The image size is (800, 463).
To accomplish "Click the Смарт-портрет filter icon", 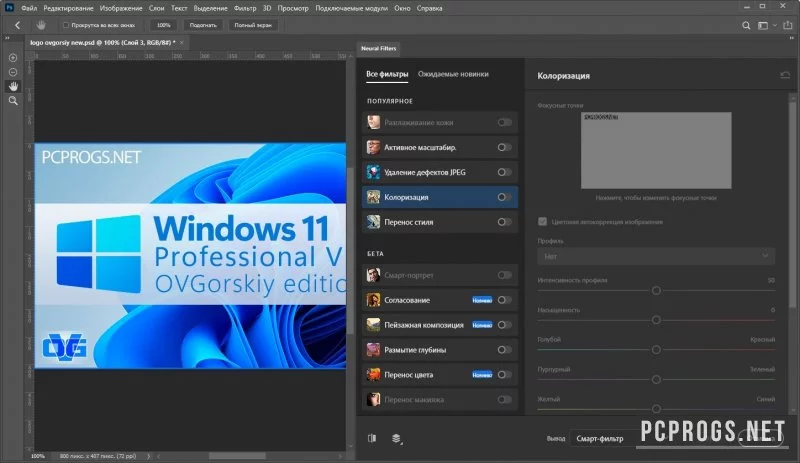I will 373,275.
